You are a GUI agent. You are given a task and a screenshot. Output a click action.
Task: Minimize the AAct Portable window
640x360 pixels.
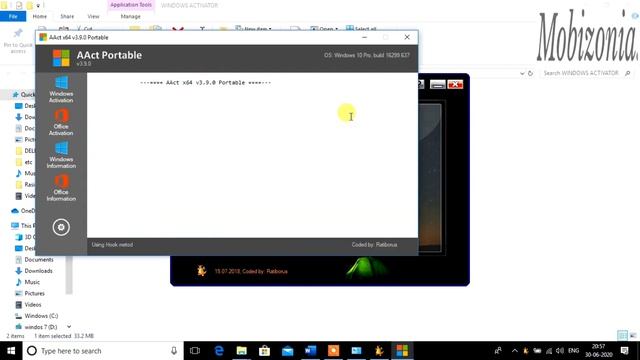pos(364,37)
